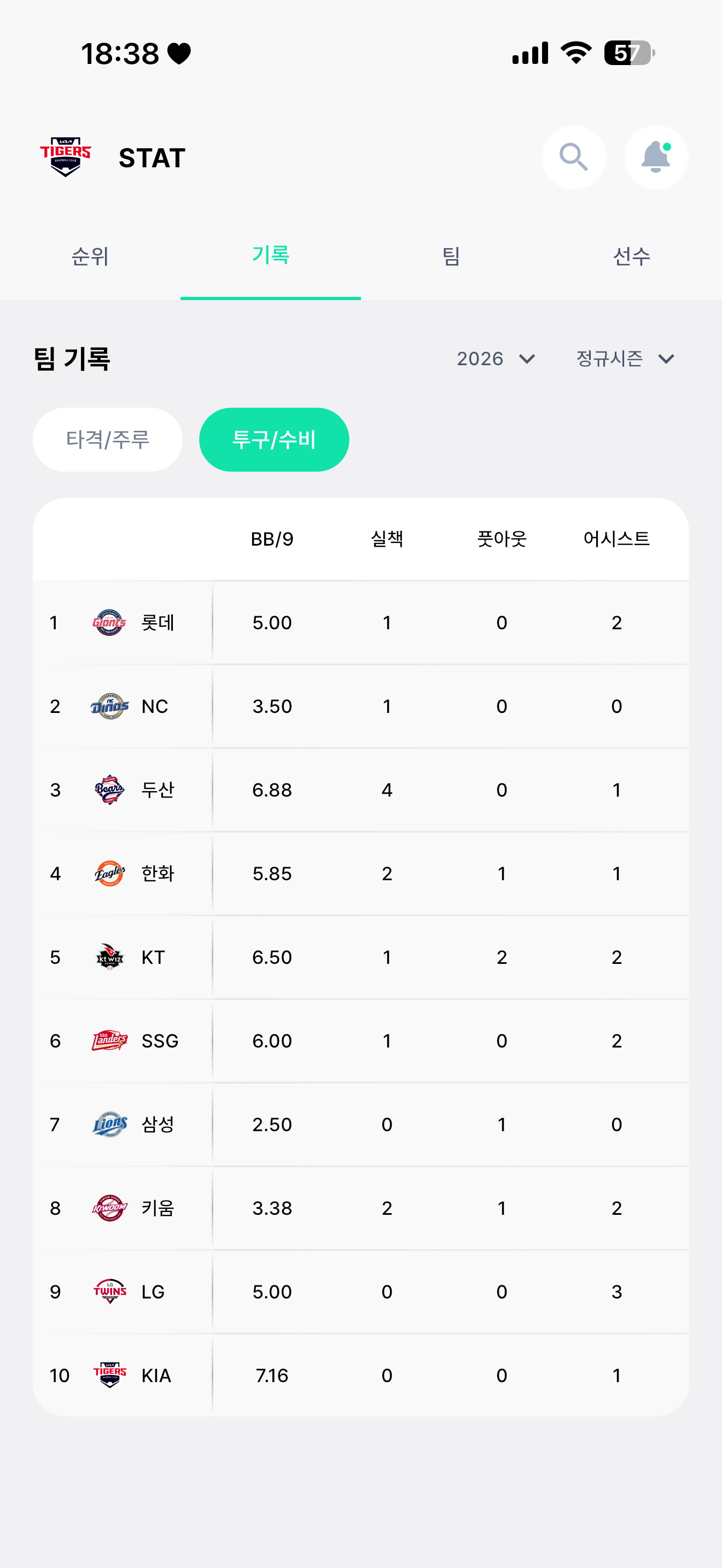722x1568 pixels.
Task: Tap the Samsung Lions team logo
Action: 109,1124
